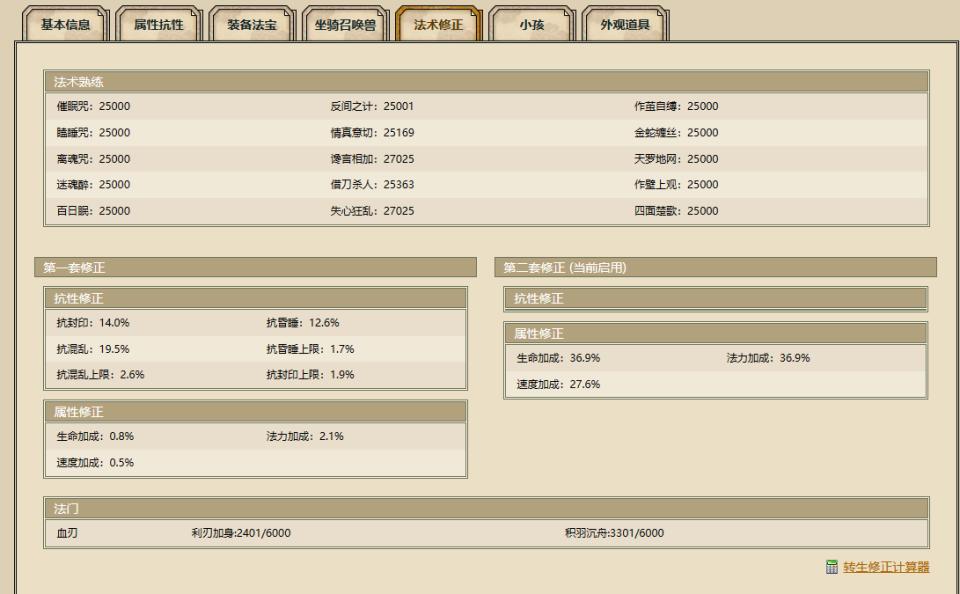Click the 抗性修正 header in 第一套修正
Screen dimensions: 960x594
(x=80, y=297)
